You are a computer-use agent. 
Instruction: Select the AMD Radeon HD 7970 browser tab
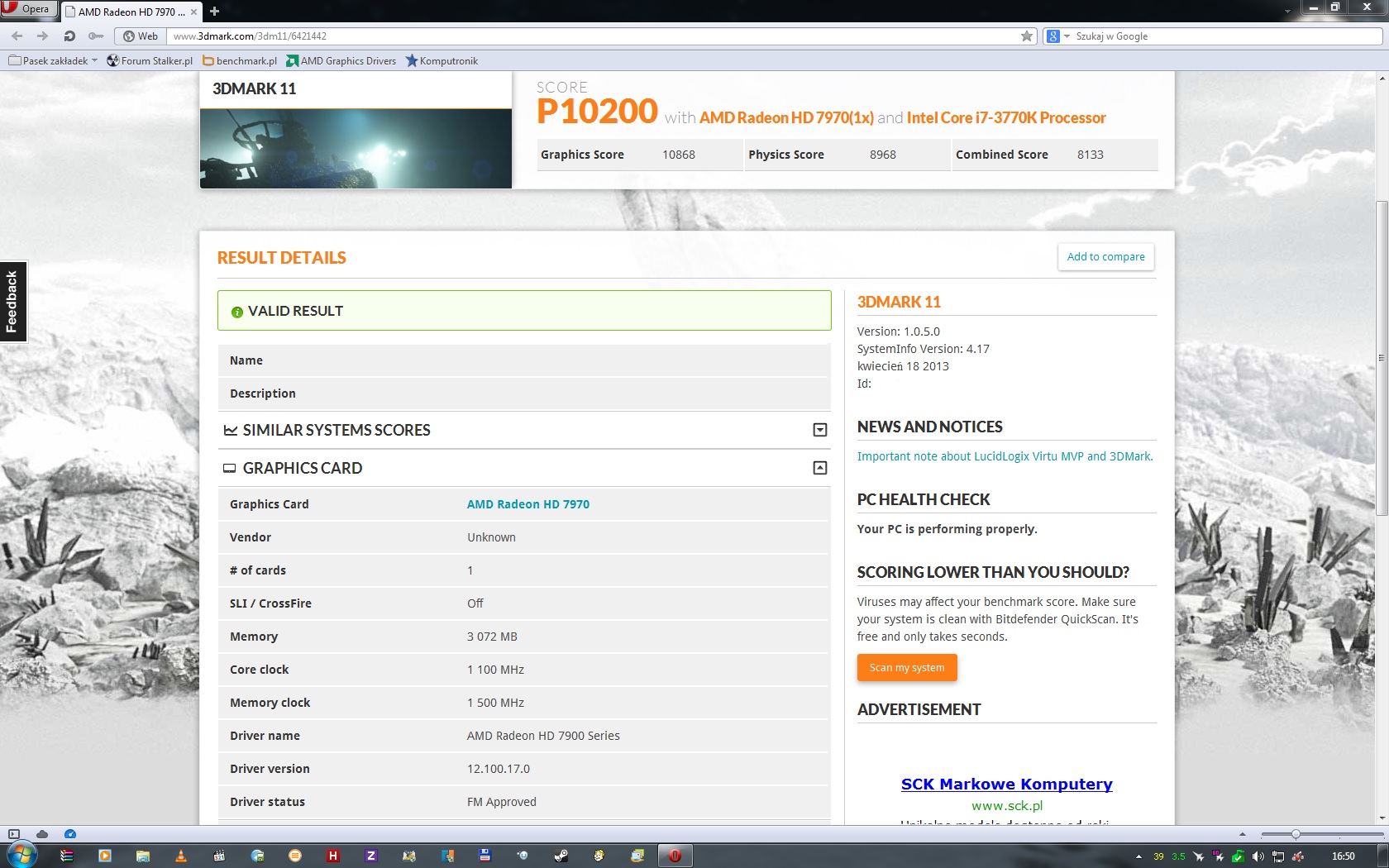(131, 12)
